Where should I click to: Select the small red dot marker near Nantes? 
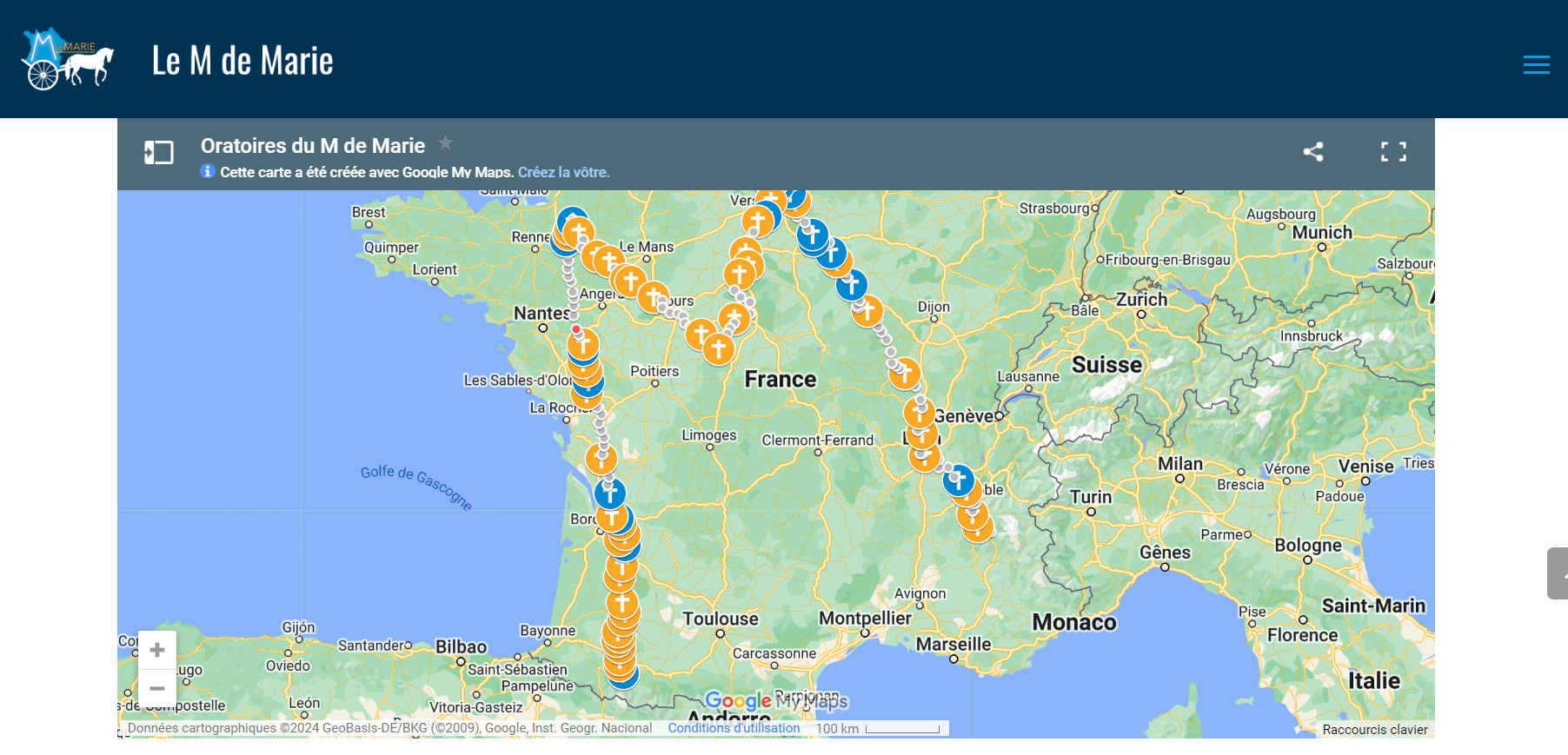(x=575, y=329)
